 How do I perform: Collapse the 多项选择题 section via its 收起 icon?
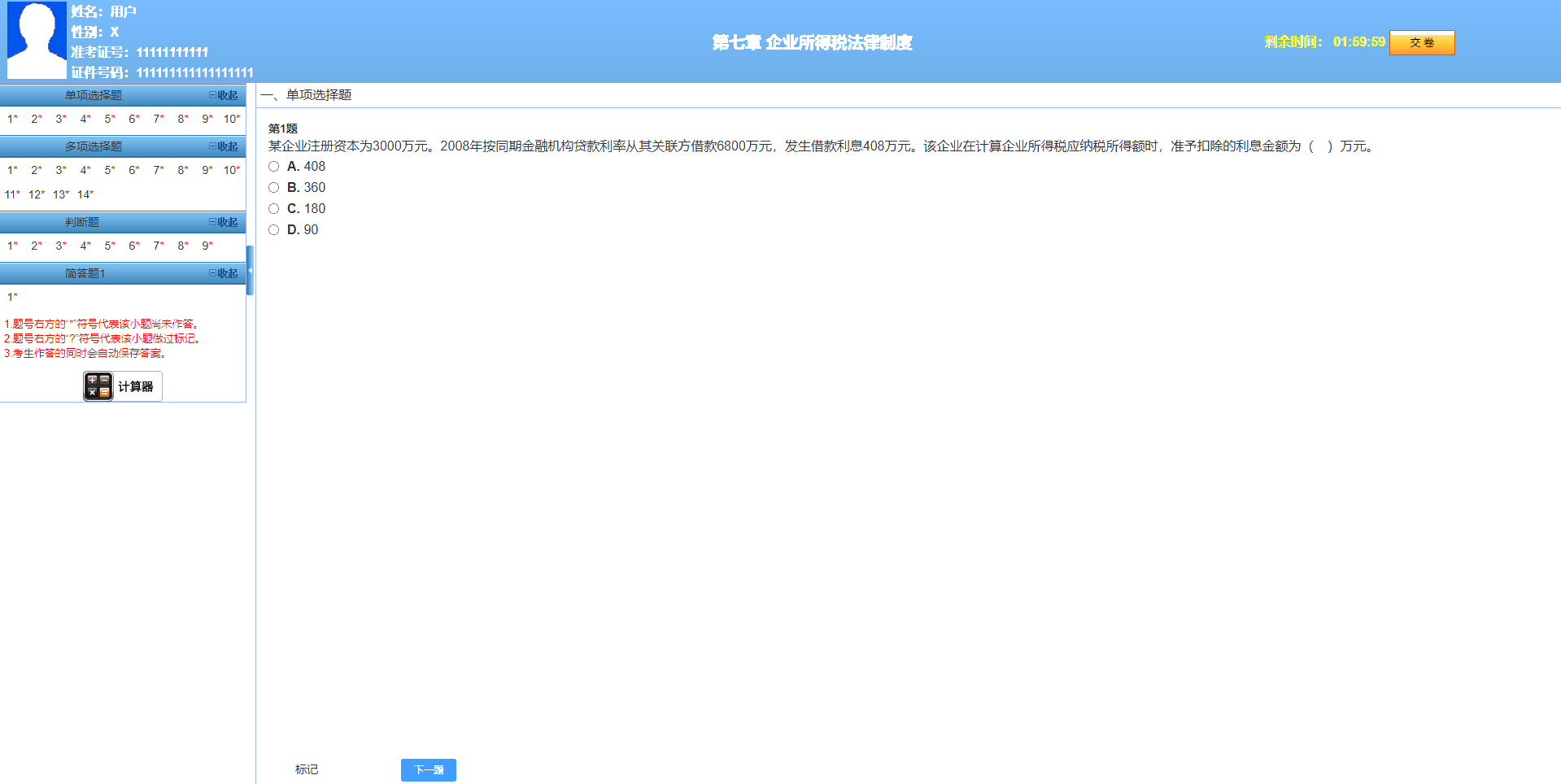tap(225, 146)
